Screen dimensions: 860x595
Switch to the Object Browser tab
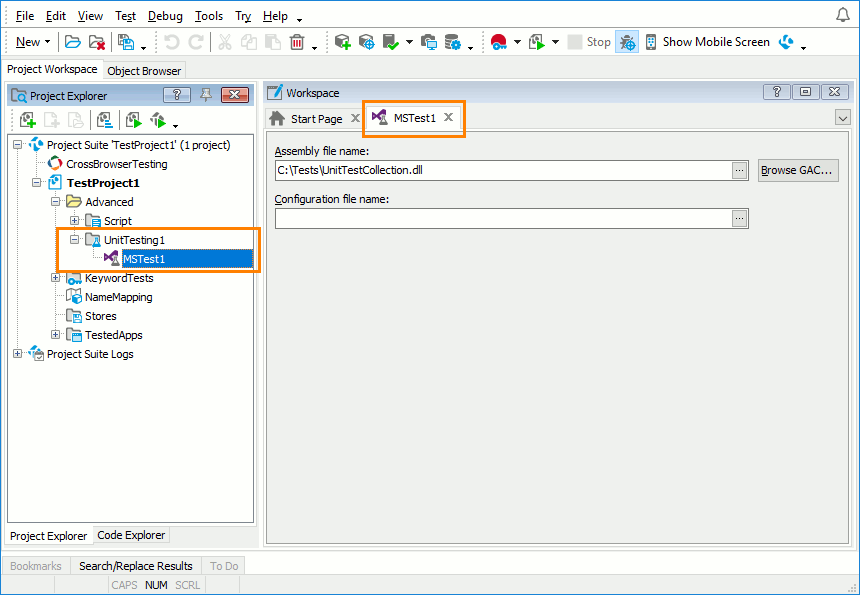click(x=144, y=71)
